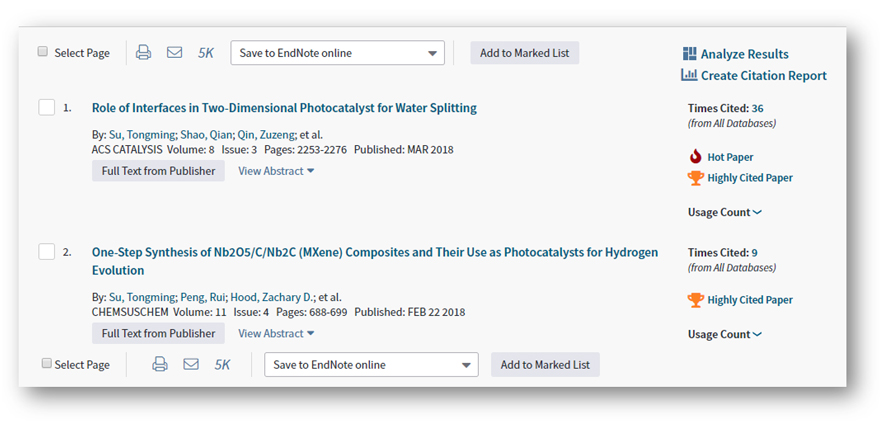Image resolution: width=886 pixels, height=422 pixels.
Task: Click the top 5K export icon
Action: pyautogui.click(x=206, y=53)
